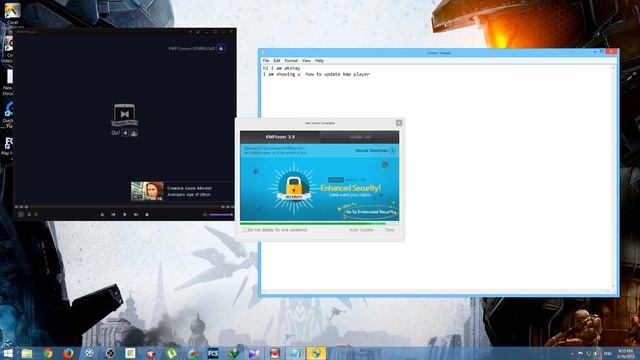Click the red round taskbar icon

click(x=151, y=353)
